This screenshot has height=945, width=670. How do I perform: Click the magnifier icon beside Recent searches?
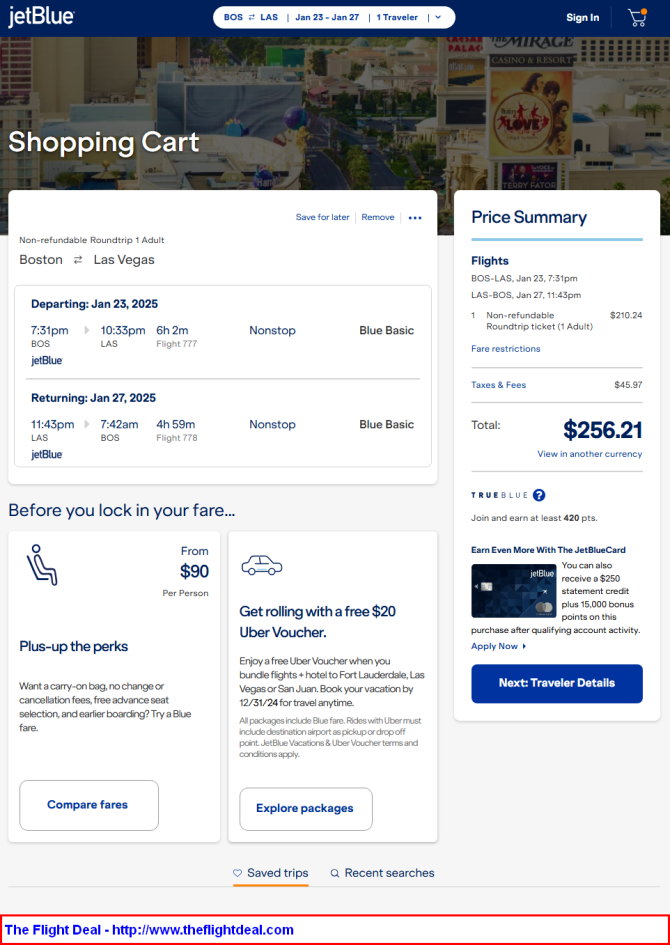click(x=335, y=873)
